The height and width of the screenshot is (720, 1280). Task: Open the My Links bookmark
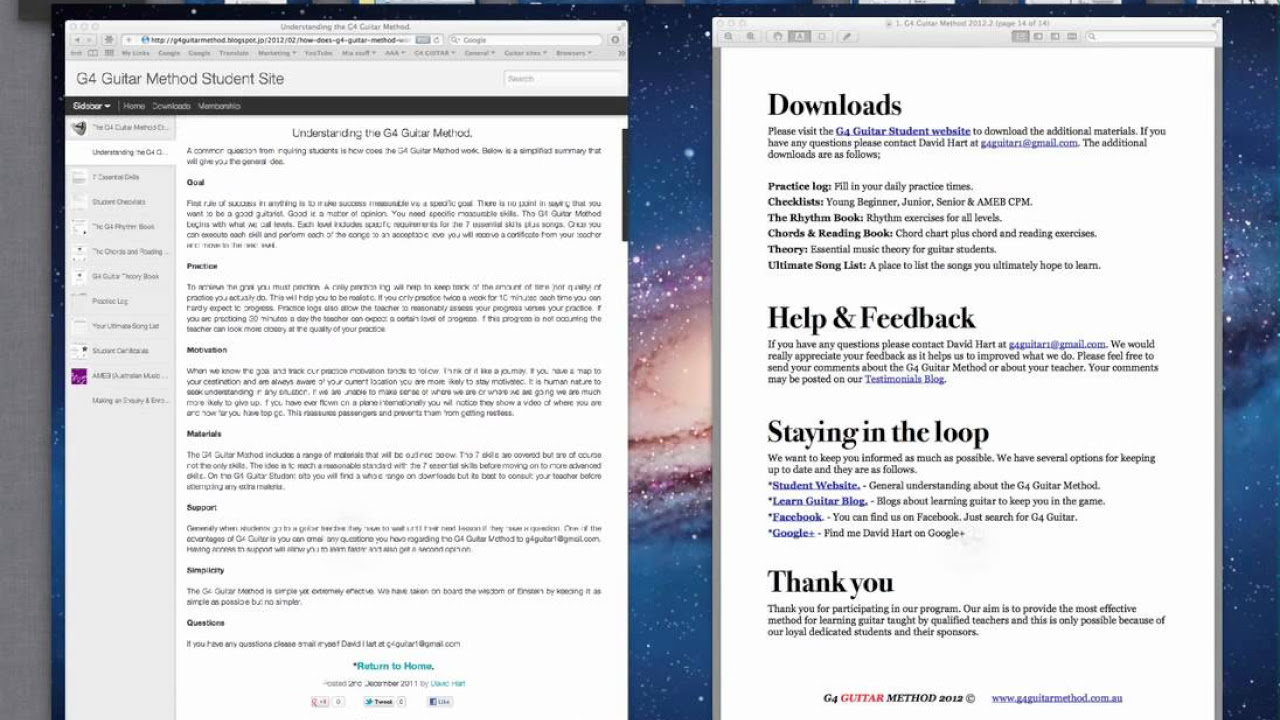135,53
